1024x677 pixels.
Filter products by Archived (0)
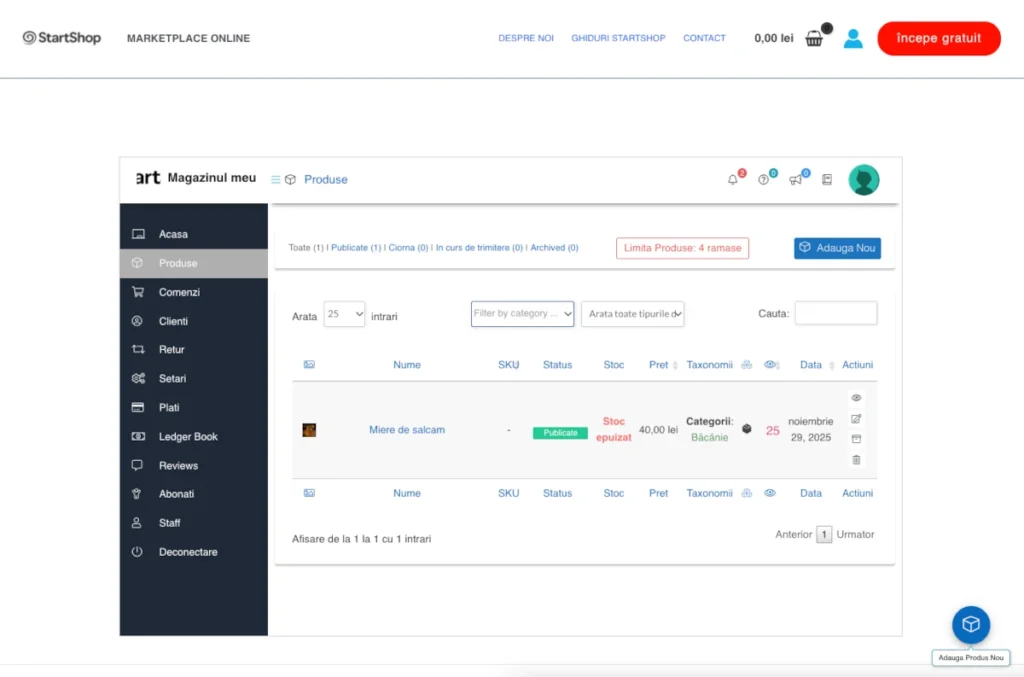tap(554, 247)
